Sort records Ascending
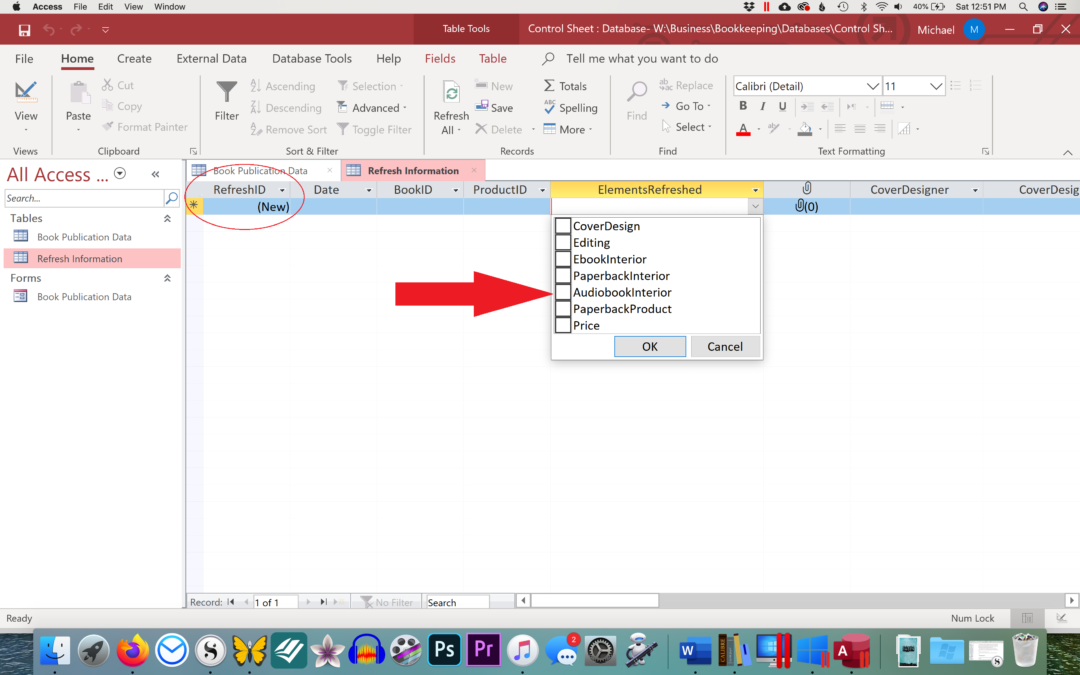 pyautogui.click(x=282, y=86)
